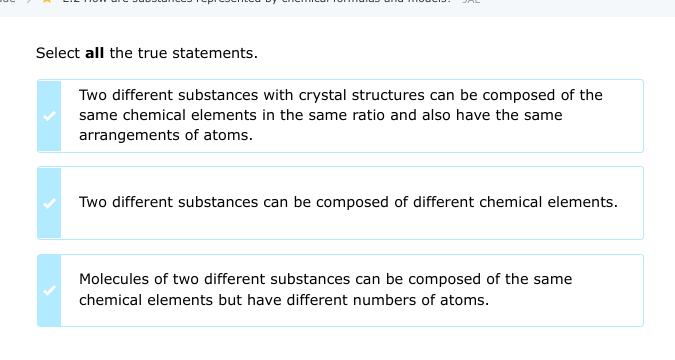Toggle checkmark for different numbers of atoms statement
The image size is (675, 360).
point(50,290)
